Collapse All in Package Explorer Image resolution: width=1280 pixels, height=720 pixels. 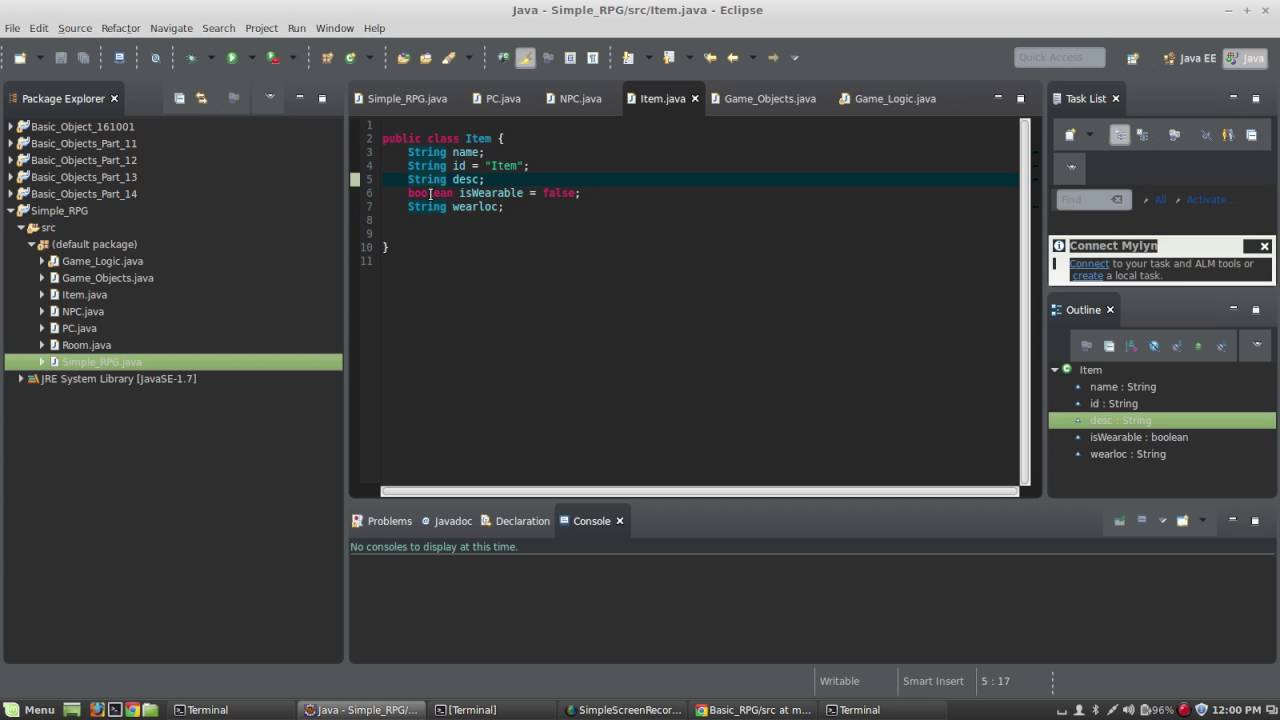pos(179,98)
